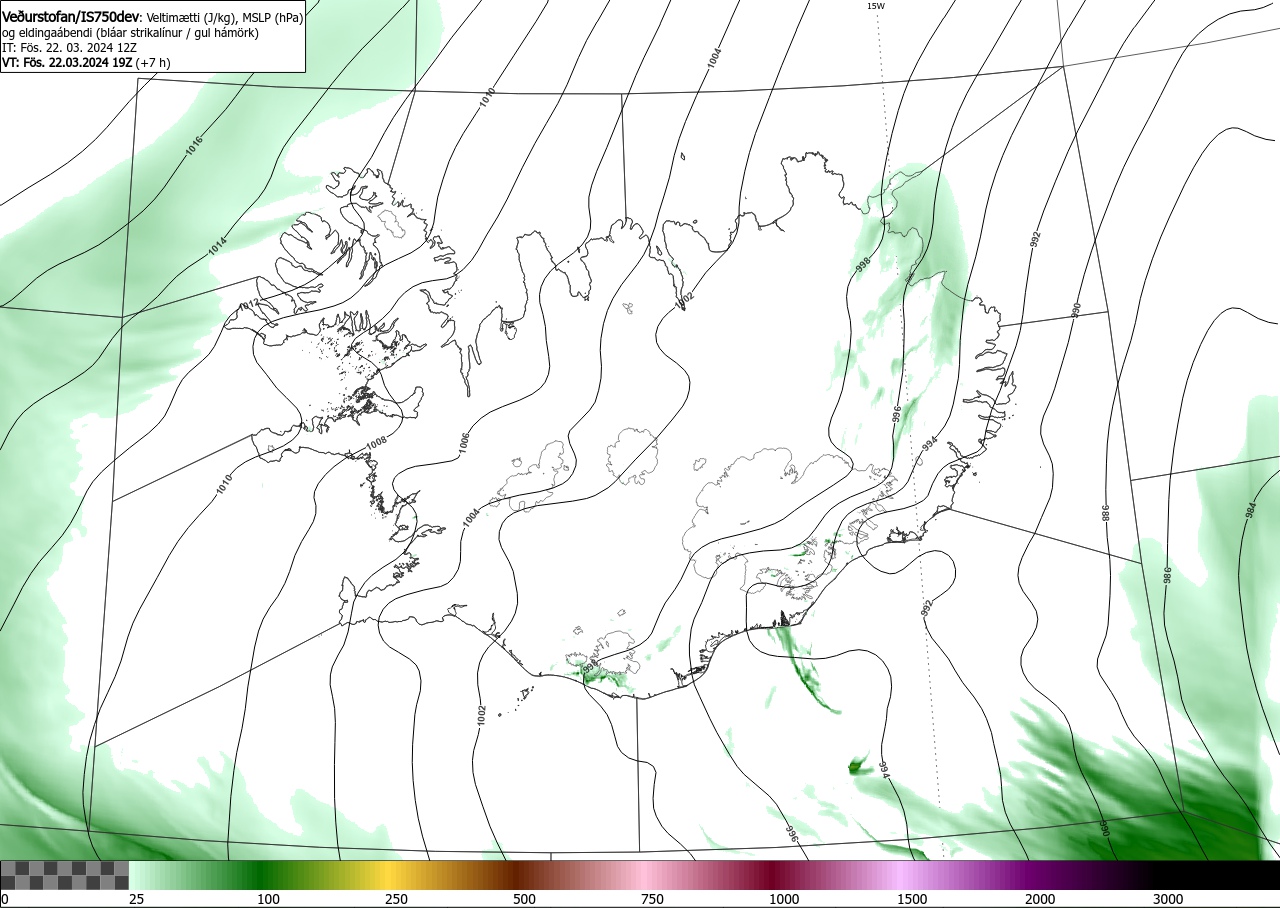Select the colorbar value '500'
1280x908 pixels.
(x=525, y=899)
